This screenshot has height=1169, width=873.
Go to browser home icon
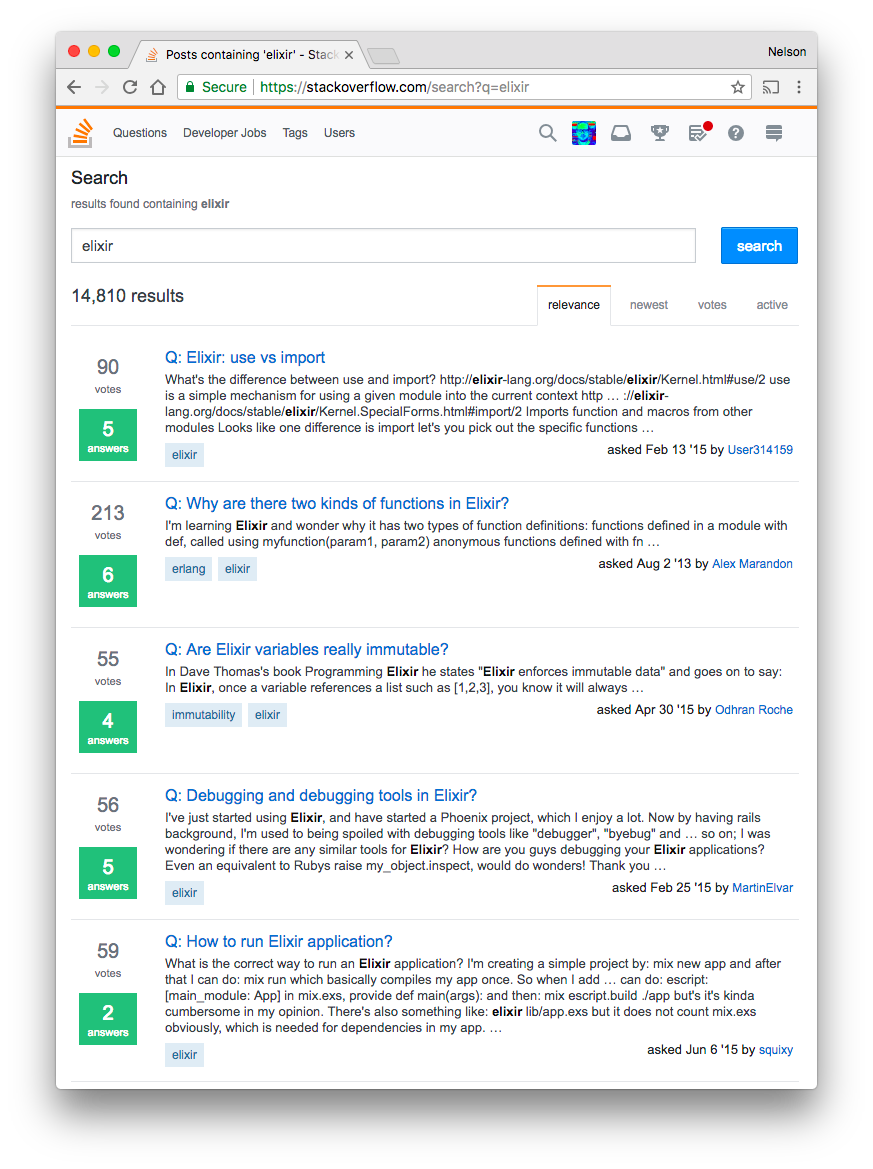click(x=158, y=87)
